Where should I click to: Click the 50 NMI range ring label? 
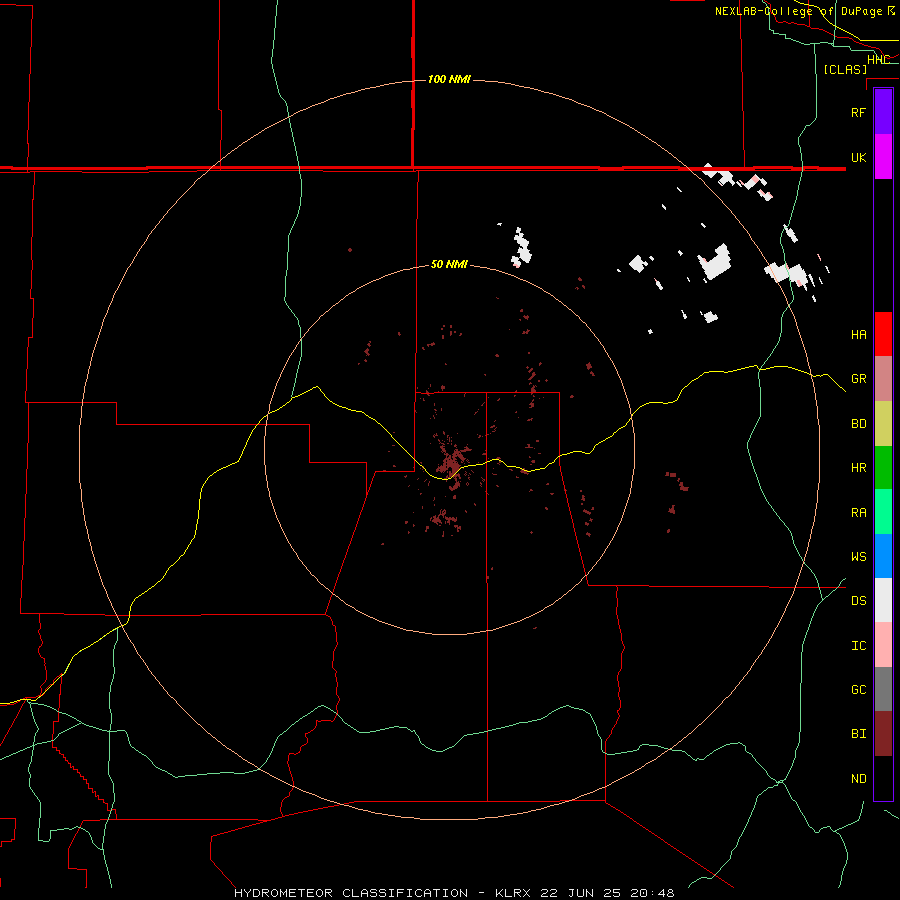(449, 264)
